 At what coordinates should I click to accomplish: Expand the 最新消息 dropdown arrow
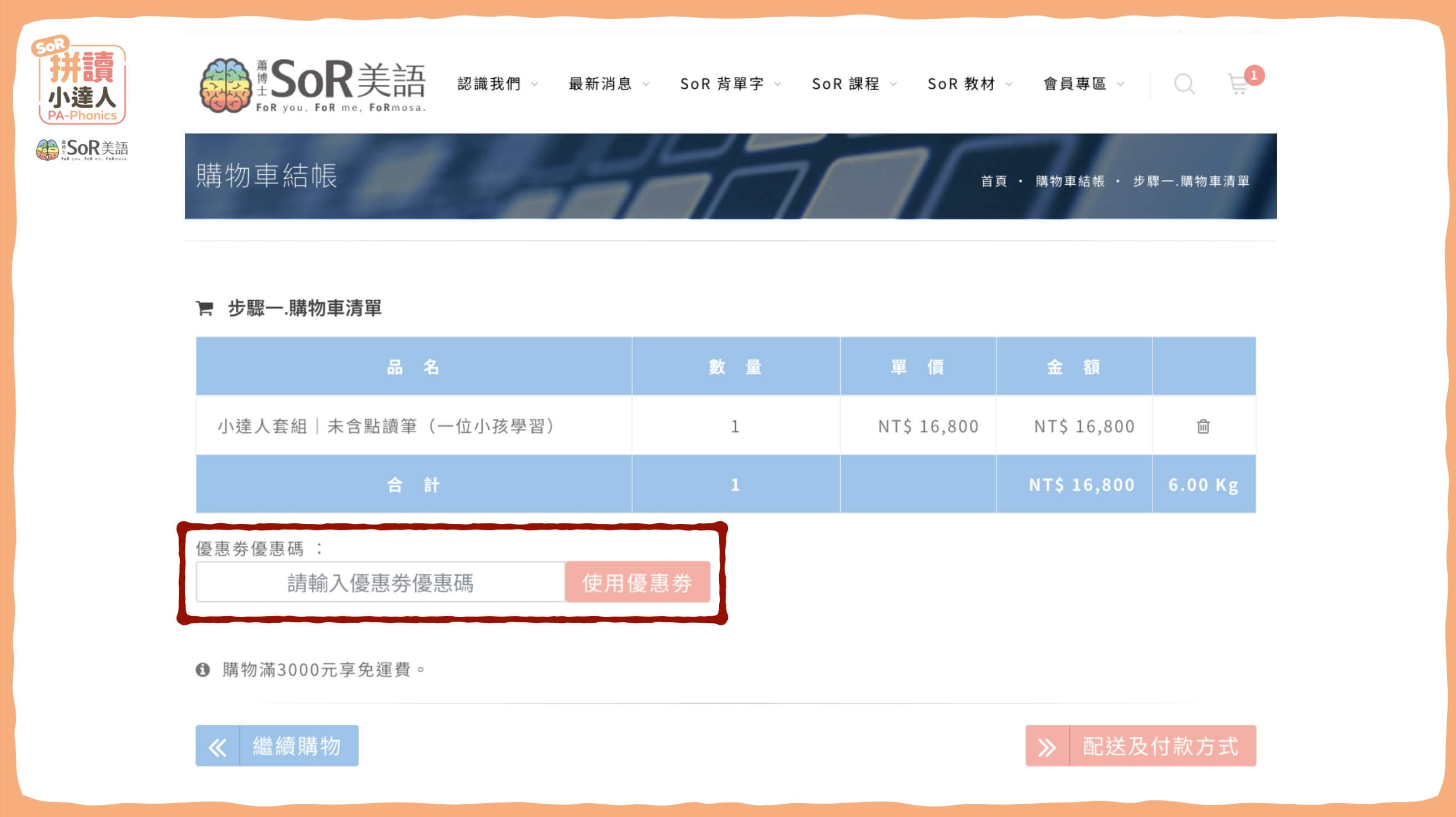tap(645, 84)
